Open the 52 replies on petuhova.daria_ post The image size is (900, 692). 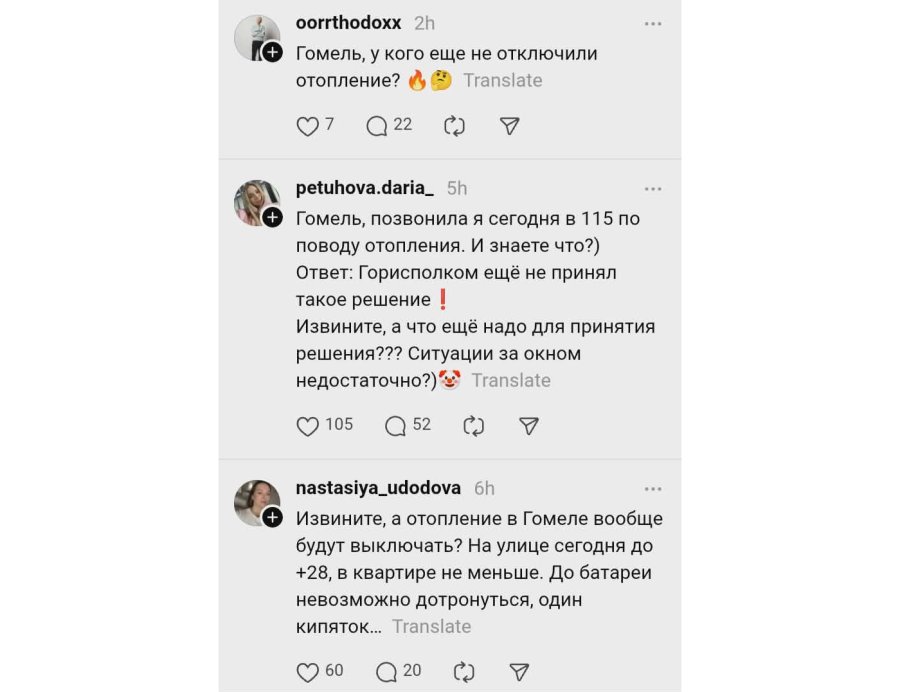pyautogui.click(x=395, y=426)
